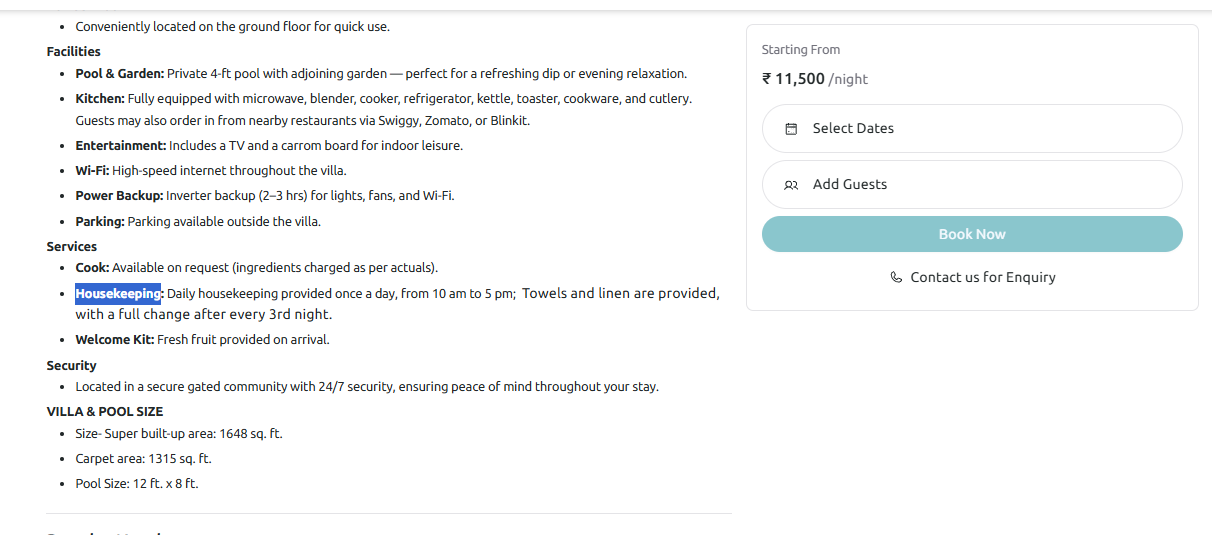Click the Facilities section heading

[73, 51]
